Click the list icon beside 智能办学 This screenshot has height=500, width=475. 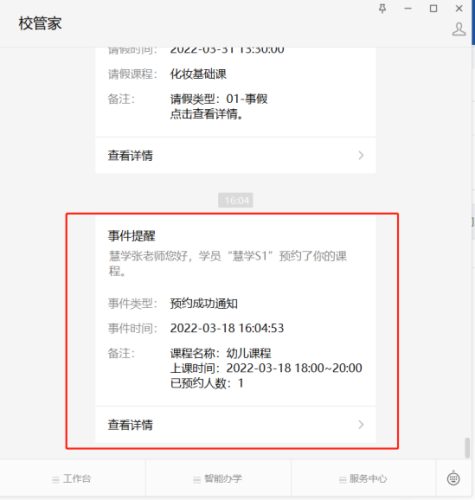(x=197, y=480)
